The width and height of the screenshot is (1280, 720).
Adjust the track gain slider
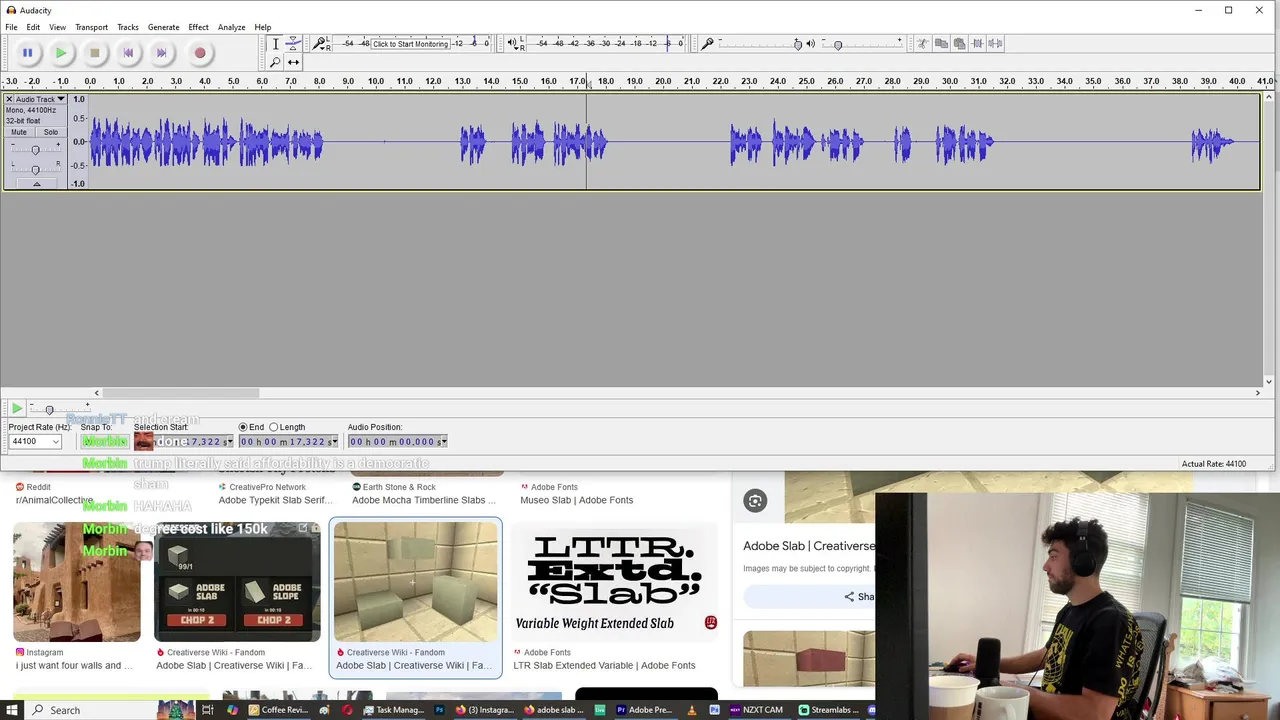coord(35,150)
